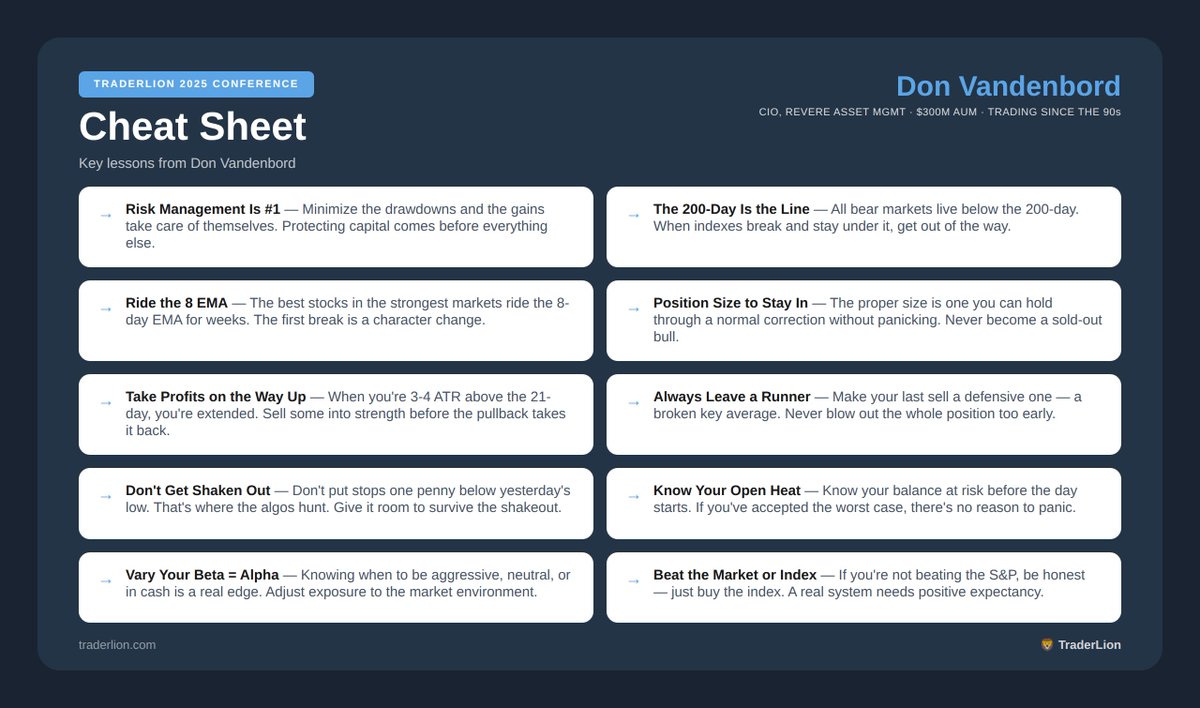Click the TraderLion 2025 Conference badge
The width and height of the screenshot is (1200, 708).
coord(196,84)
